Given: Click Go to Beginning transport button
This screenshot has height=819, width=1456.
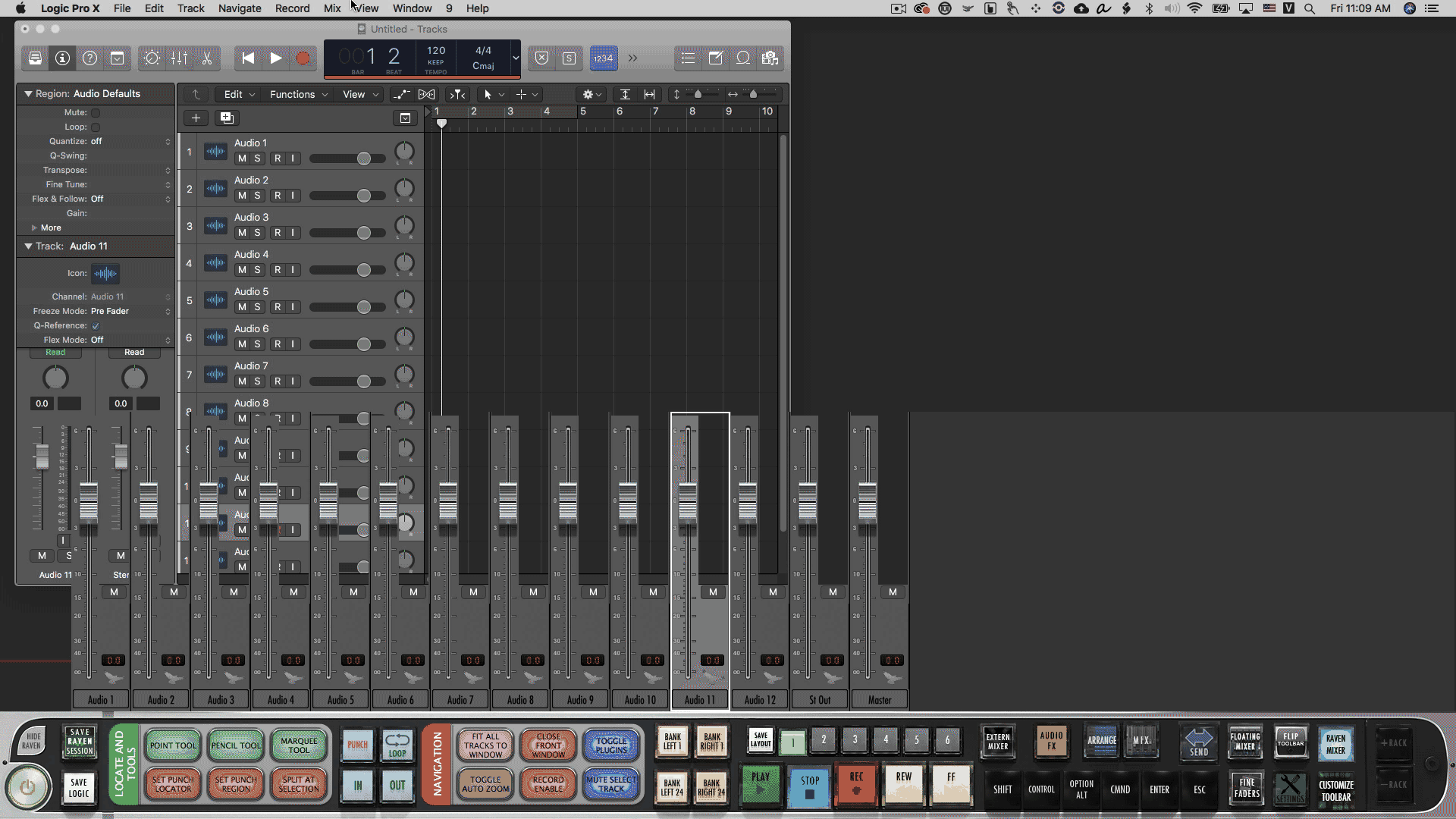Looking at the screenshot, I should [x=248, y=58].
